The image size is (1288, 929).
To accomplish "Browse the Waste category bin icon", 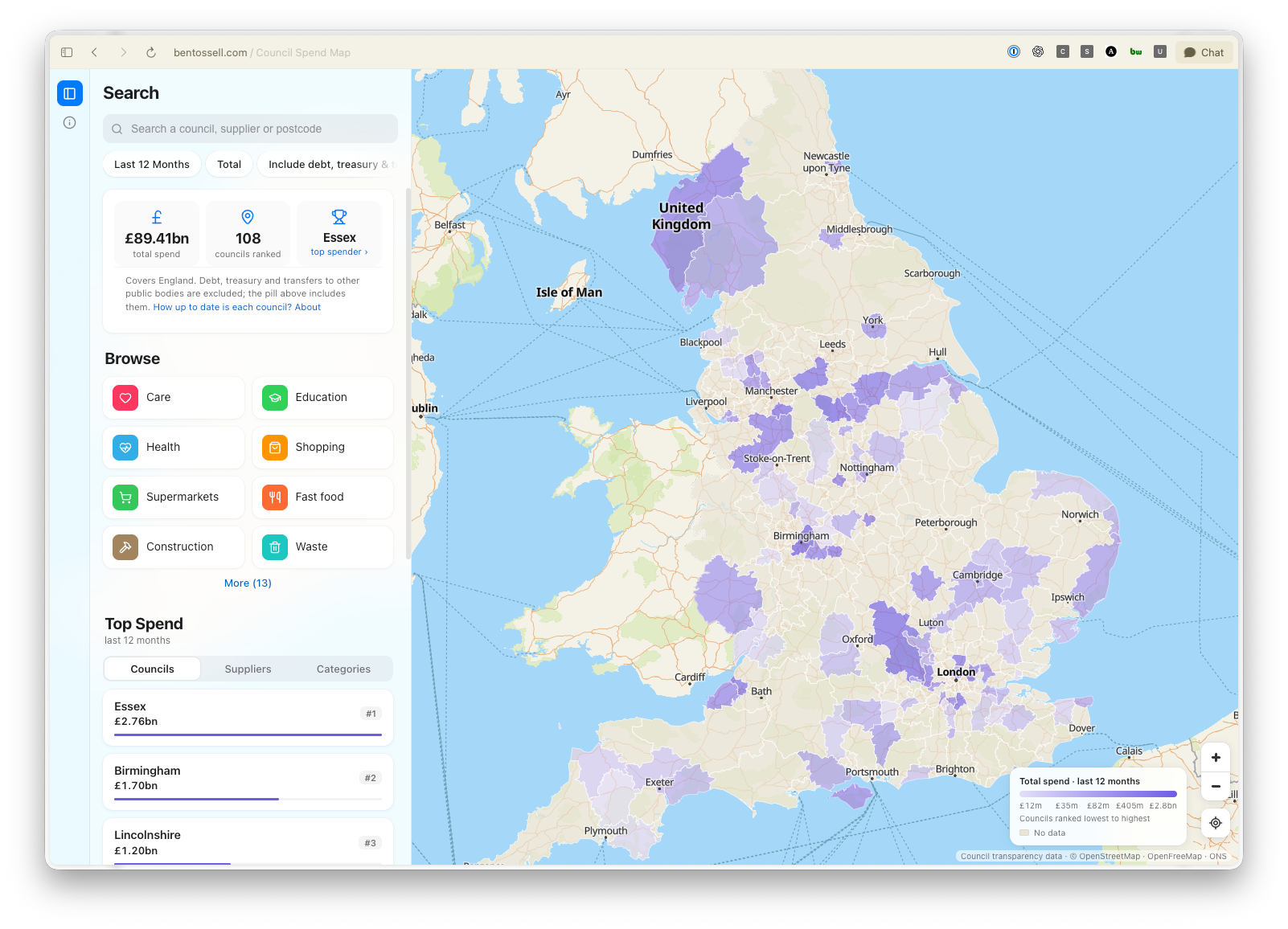I will coord(275,547).
